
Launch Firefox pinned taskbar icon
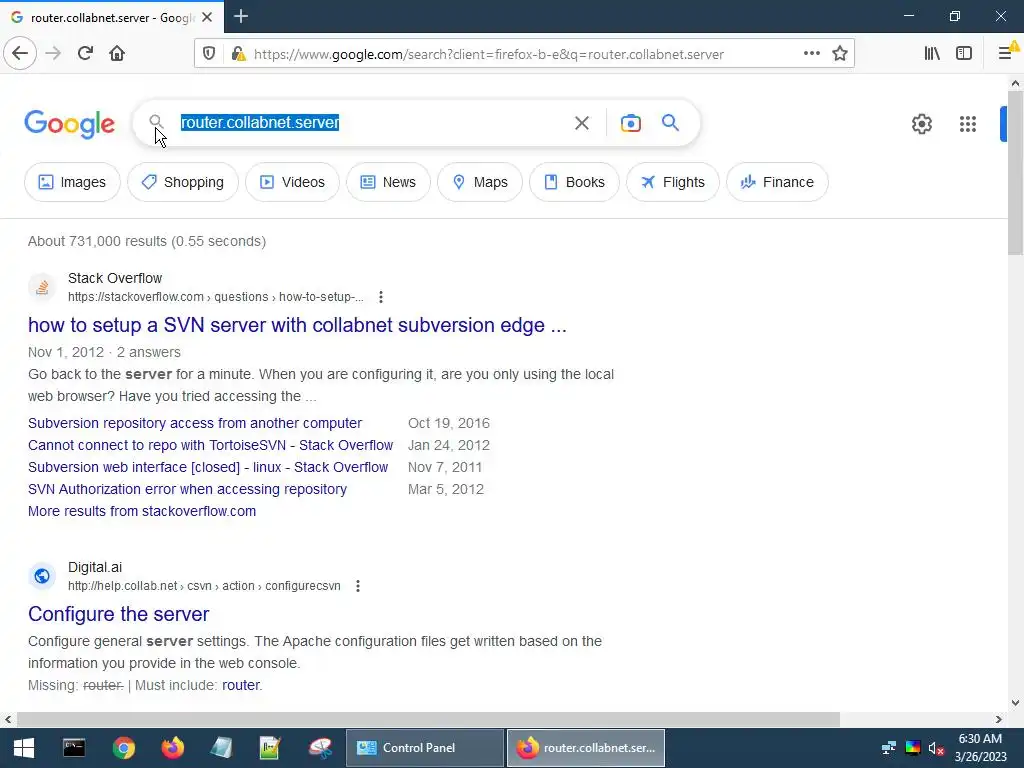pos(172,748)
